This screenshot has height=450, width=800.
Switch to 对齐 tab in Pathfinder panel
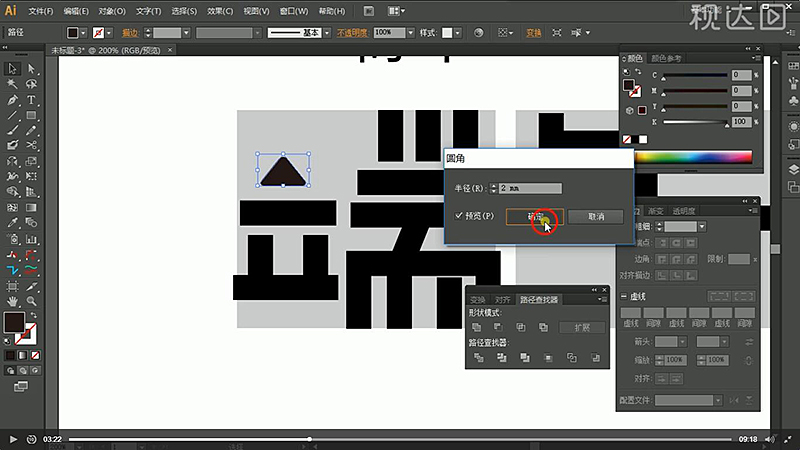tap(502, 299)
